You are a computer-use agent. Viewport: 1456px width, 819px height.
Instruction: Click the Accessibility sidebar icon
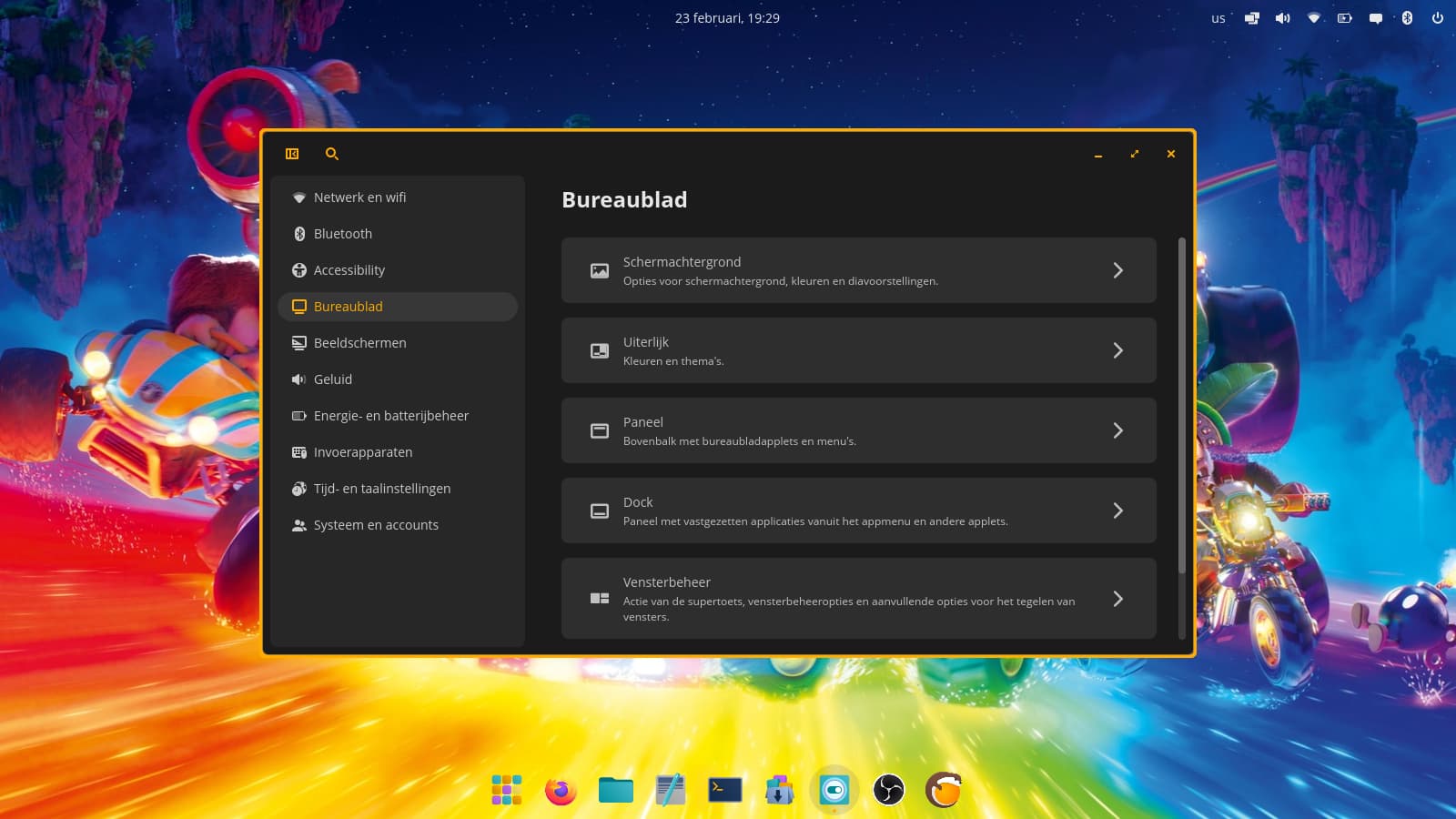click(x=299, y=270)
